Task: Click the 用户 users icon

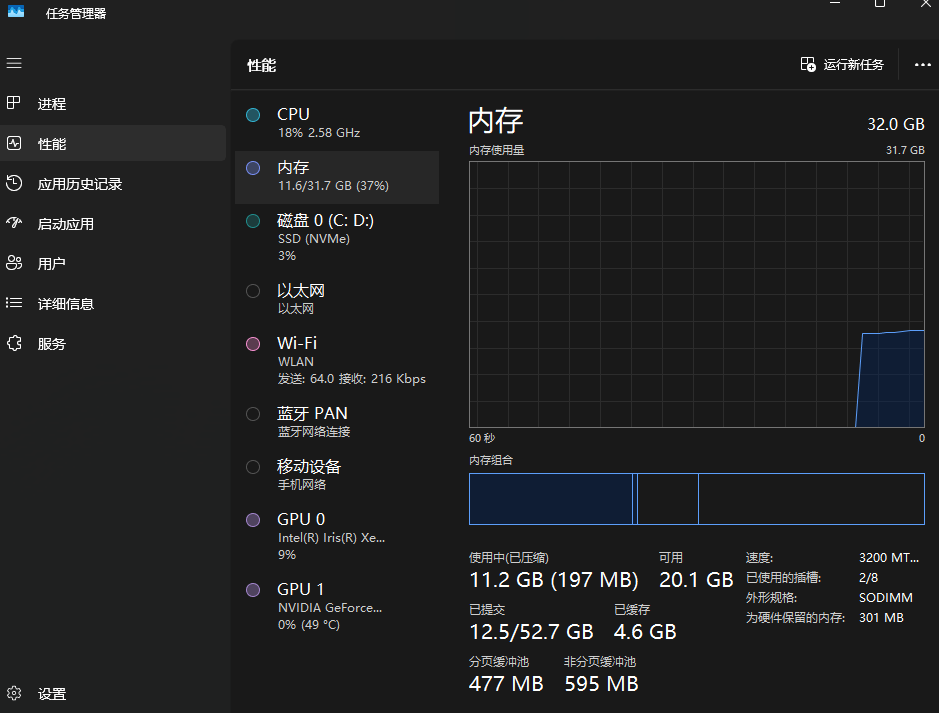Action: [14, 263]
